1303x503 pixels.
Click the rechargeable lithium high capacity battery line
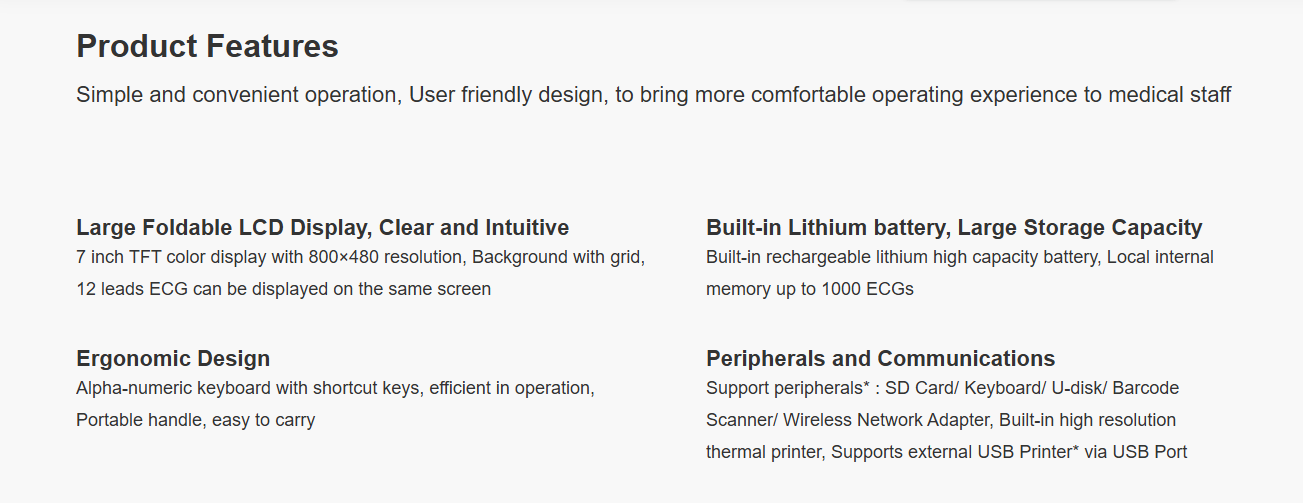(960, 257)
